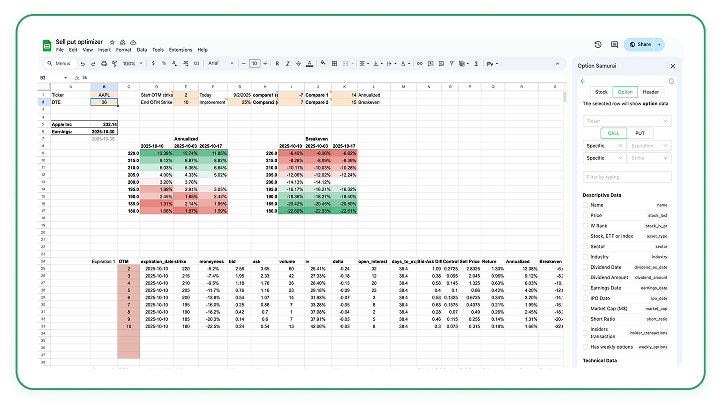Open the comments icon in header

(612, 44)
